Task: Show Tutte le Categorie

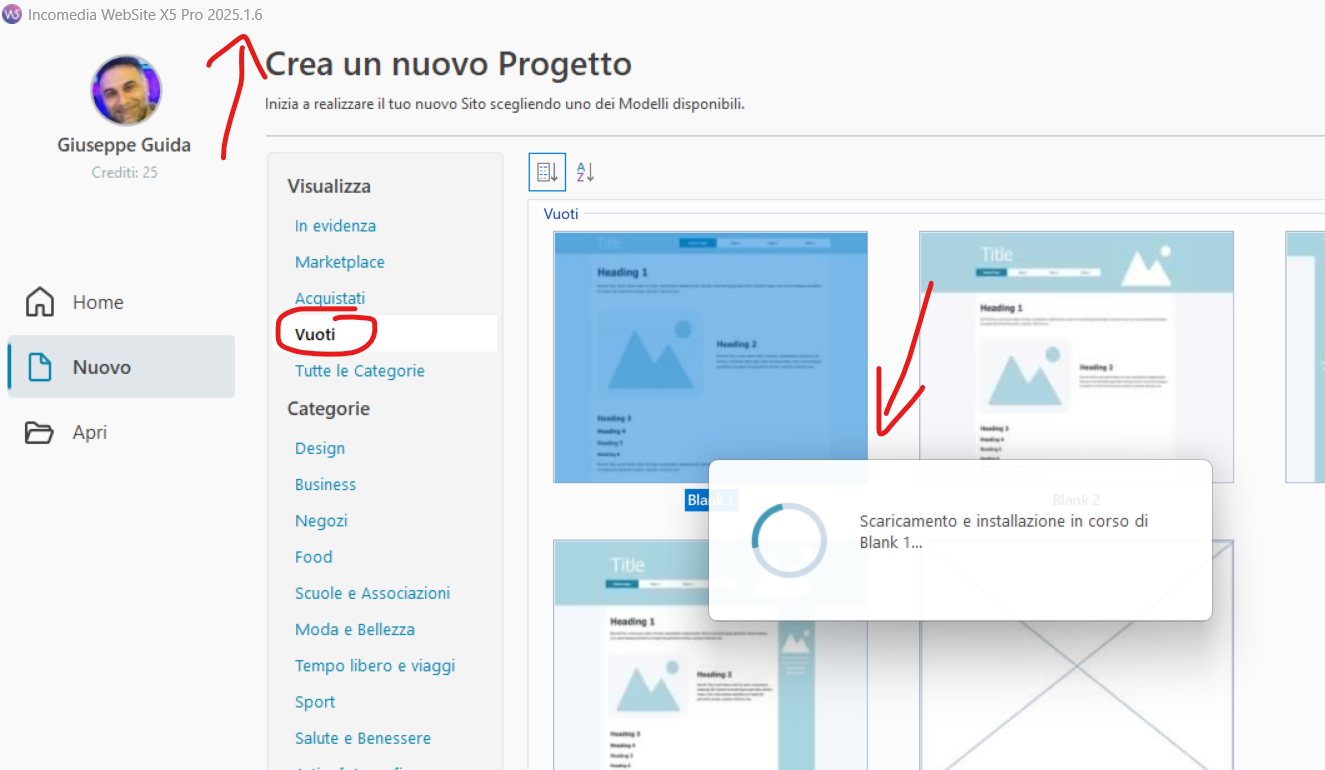Action: pos(360,371)
